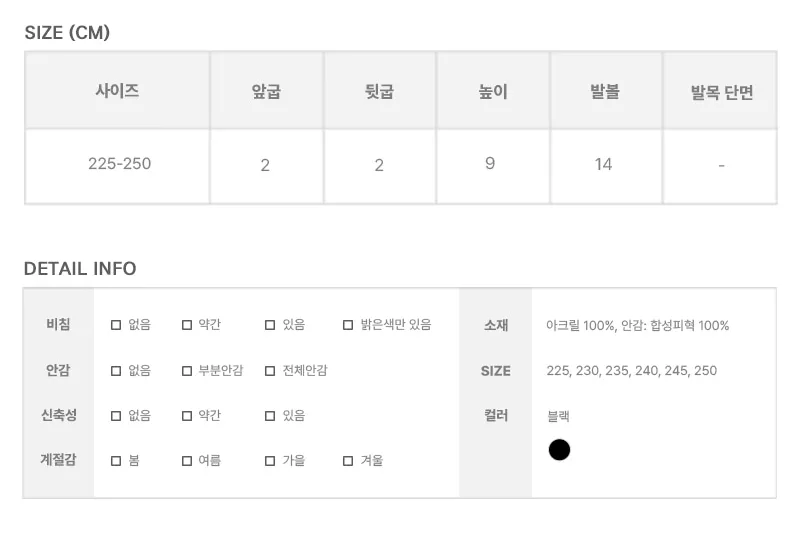800x547 pixels.
Task: Click the 발볼 value 14 cell
Action: pos(606,166)
